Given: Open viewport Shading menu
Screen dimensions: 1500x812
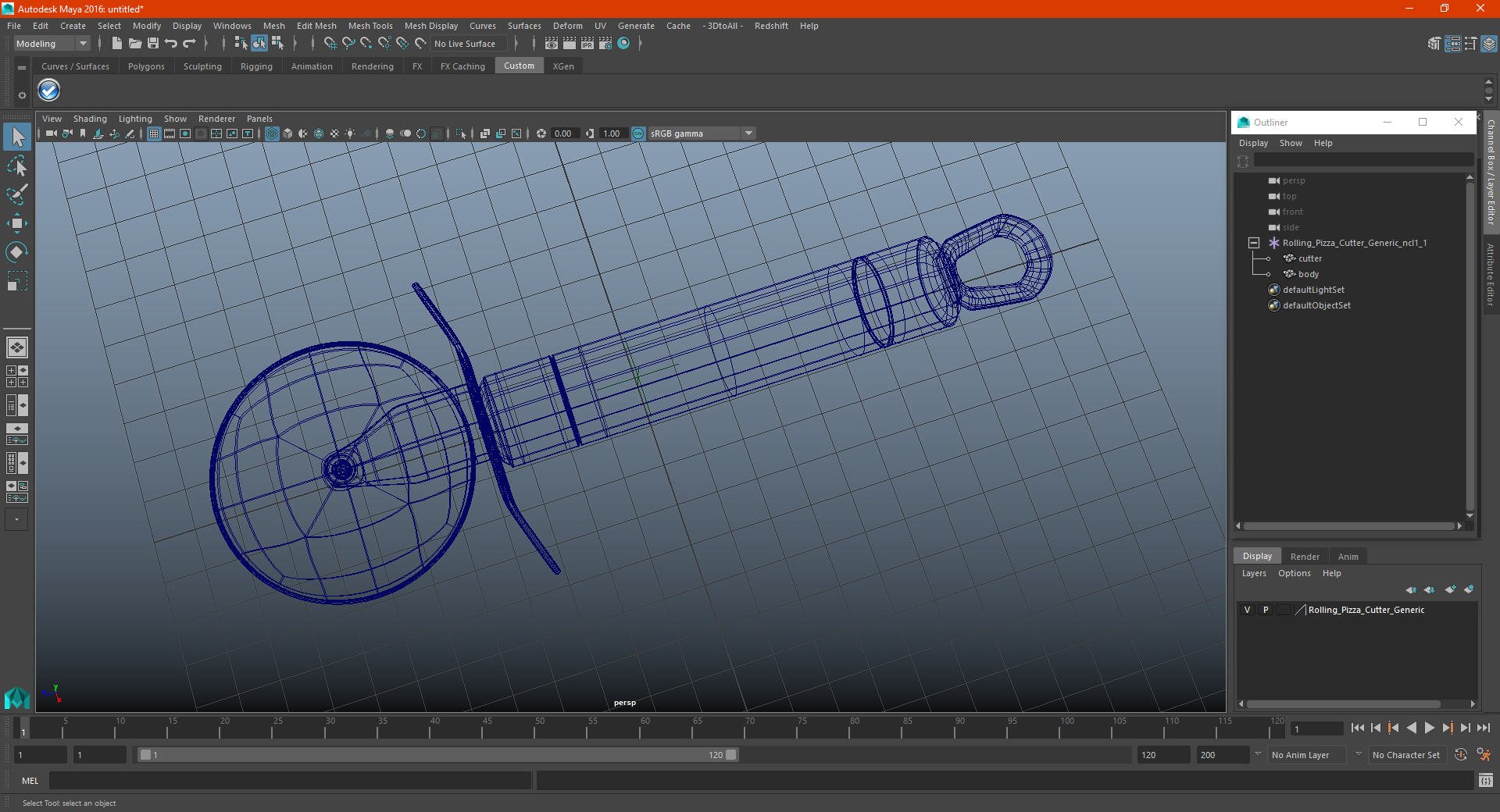Looking at the screenshot, I should click(x=90, y=119).
